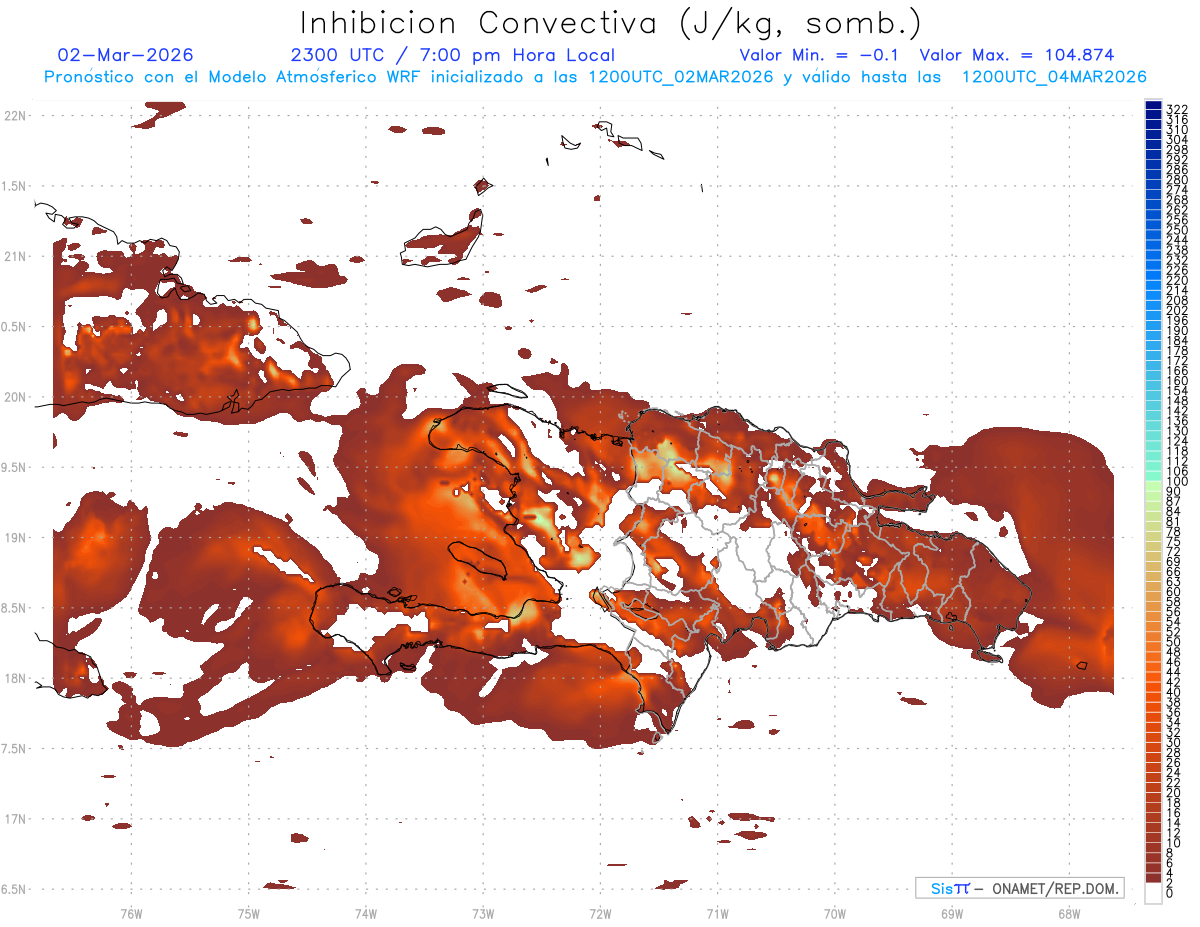Click the '22N' latitude label
Screen dimensions: 1200x927
[15, 116]
